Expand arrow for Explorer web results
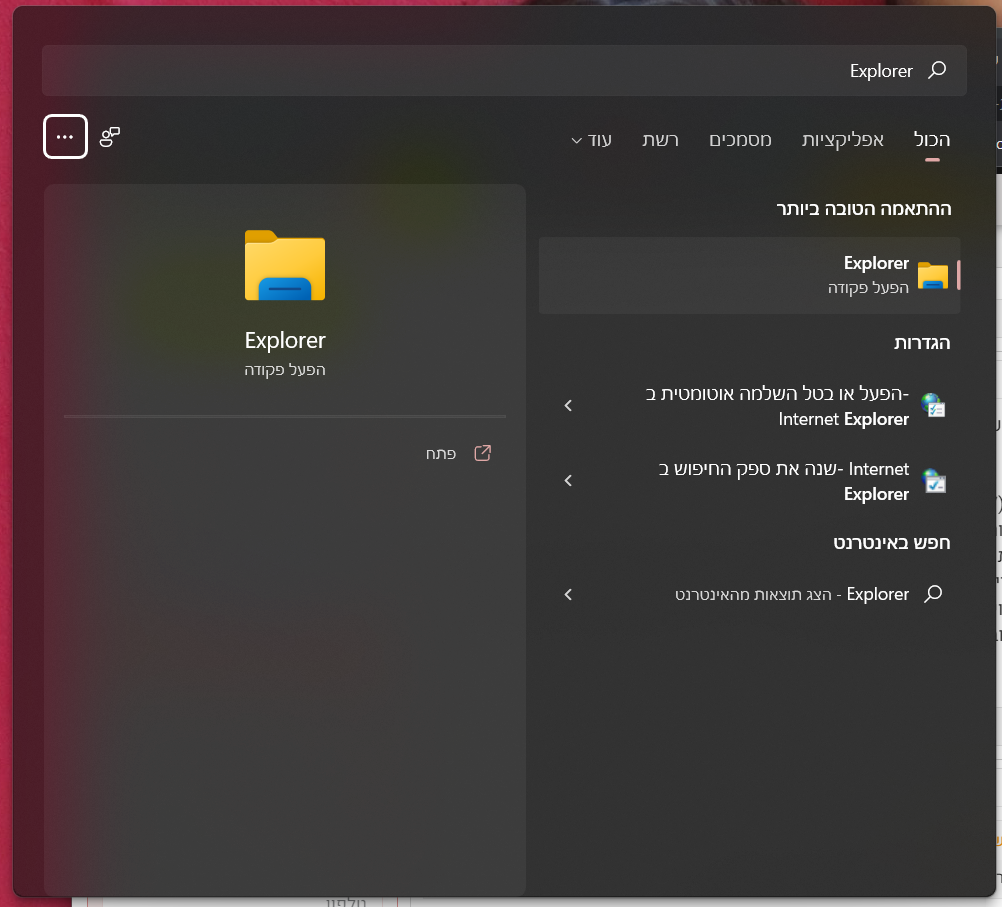The height and width of the screenshot is (907, 1002). pos(568,594)
